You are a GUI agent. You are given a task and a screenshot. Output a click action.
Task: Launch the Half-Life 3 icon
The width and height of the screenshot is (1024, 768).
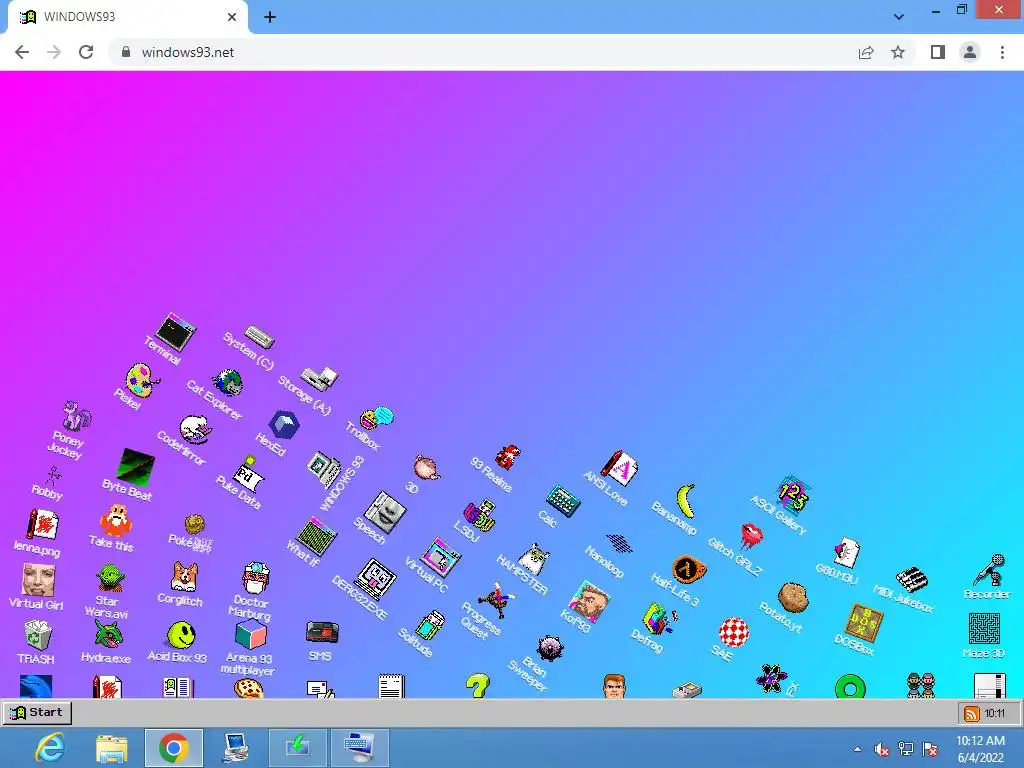click(x=689, y=569)
